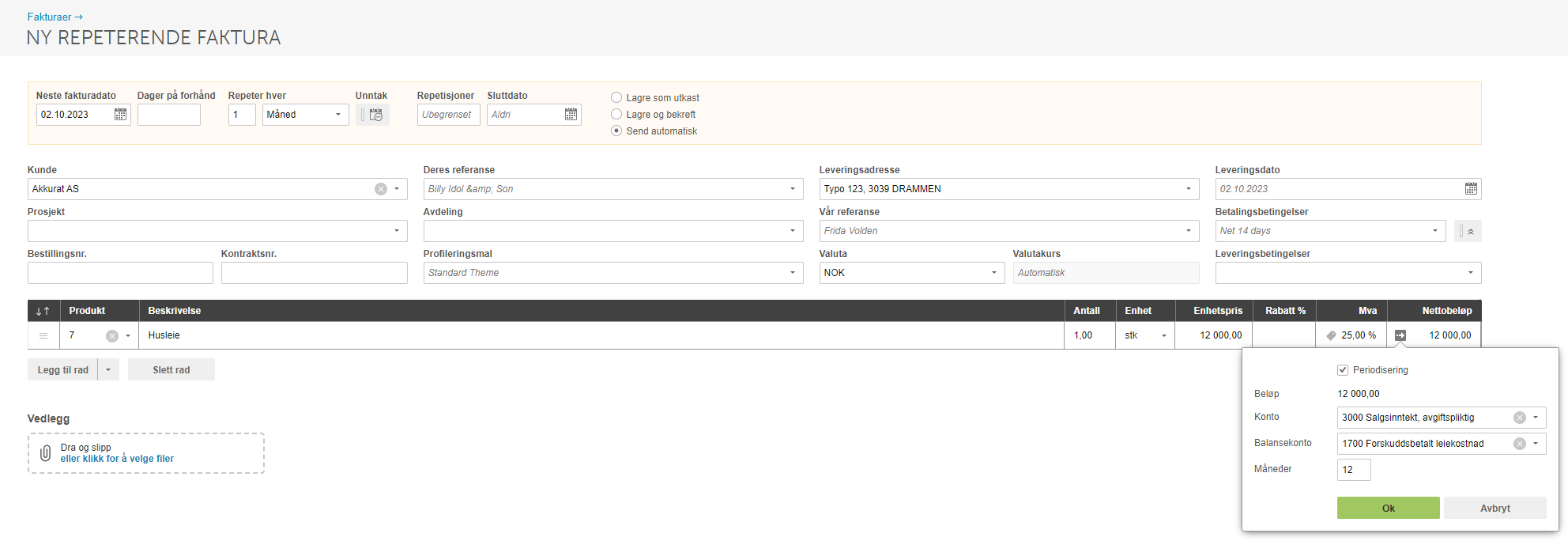
Task: Click the Repetisjoner Ubegrenset field
Action: (x=448, y=115)
